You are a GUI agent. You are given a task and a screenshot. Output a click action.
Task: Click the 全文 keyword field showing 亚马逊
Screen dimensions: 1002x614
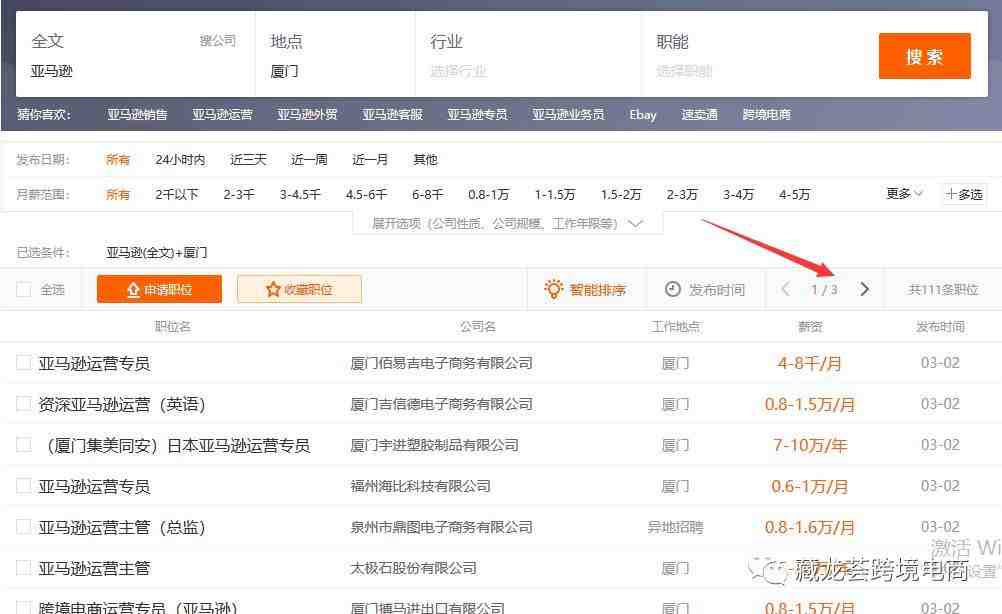[x=135, y=70]
